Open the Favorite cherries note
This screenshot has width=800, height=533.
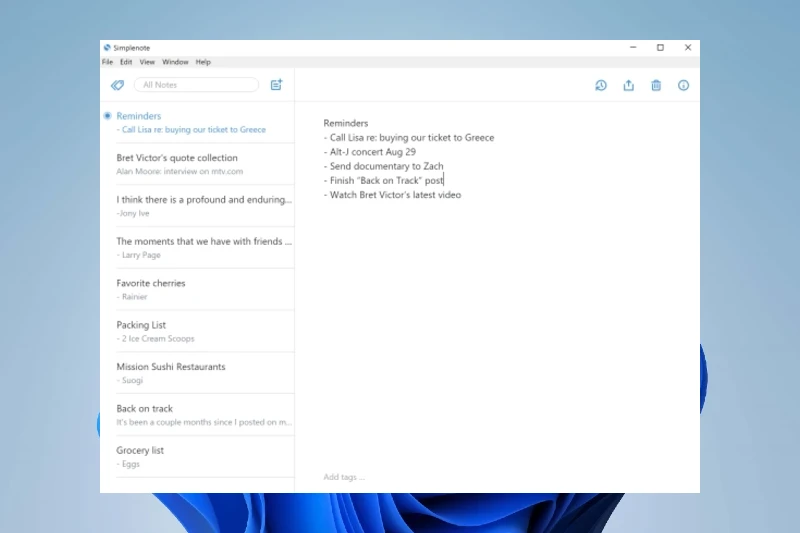[198, 290]
